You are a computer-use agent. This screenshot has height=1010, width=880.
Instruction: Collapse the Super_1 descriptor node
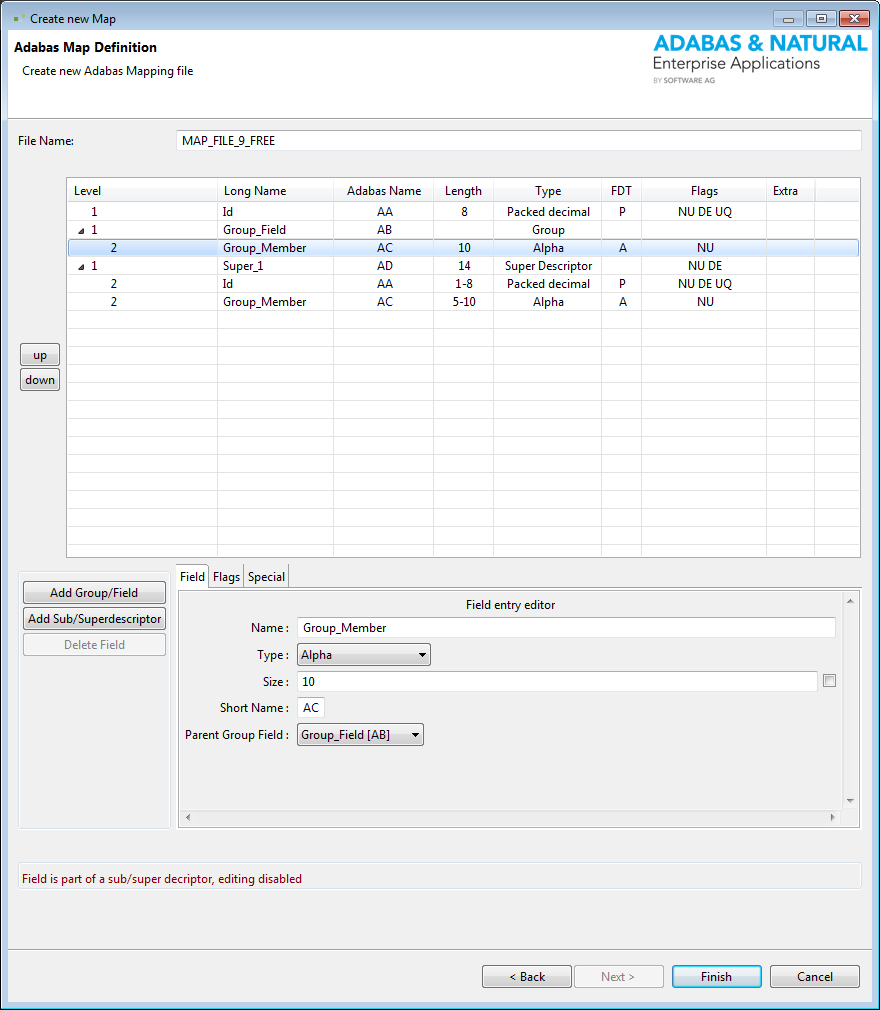tap(79, 265)
